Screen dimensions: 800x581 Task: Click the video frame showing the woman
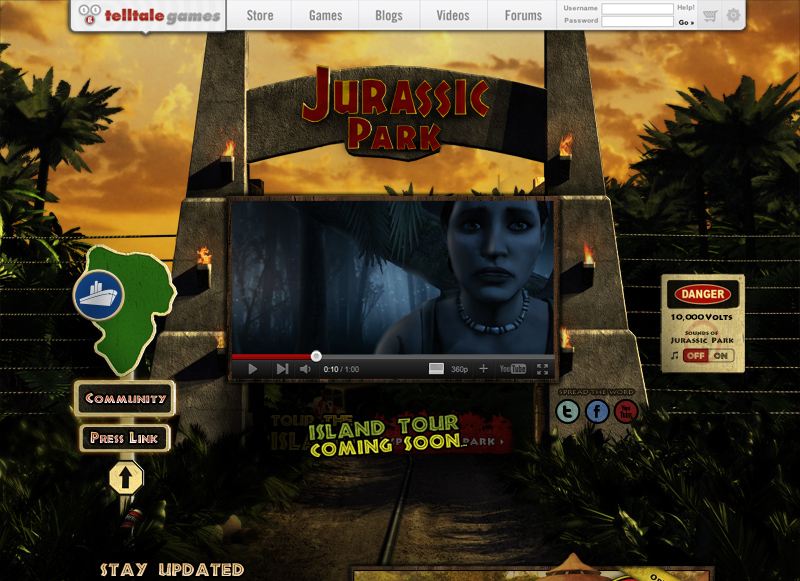393,276
